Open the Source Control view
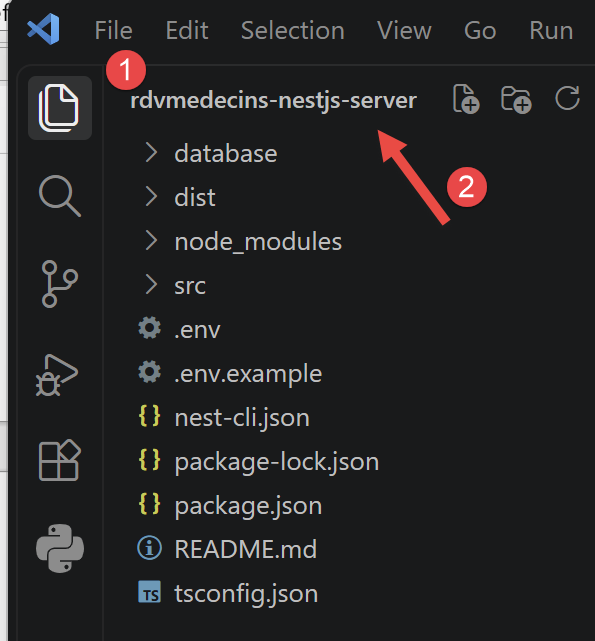Image resolution: width=595 pixels, height=641 pixels. click(x=60, y=284)
